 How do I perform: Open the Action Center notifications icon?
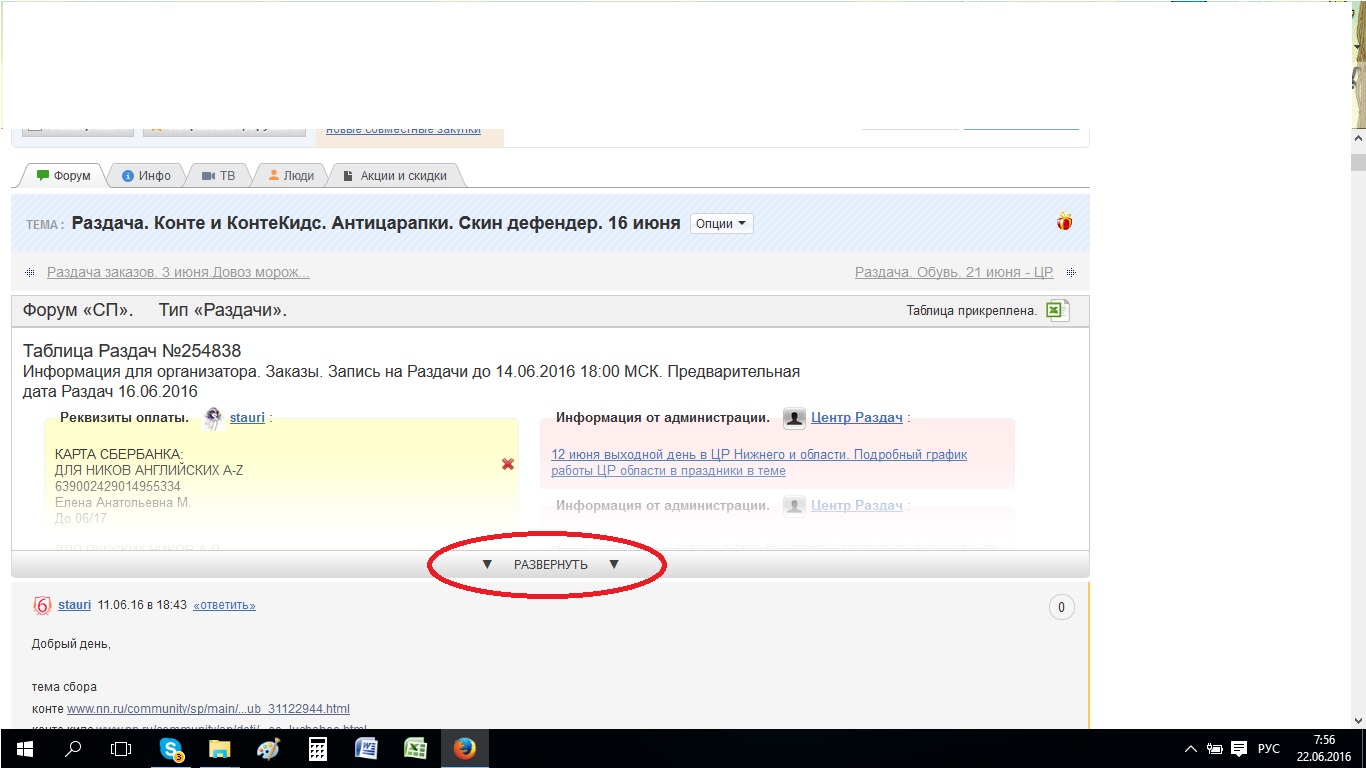pyautogui.click(x=1239, y=749)
